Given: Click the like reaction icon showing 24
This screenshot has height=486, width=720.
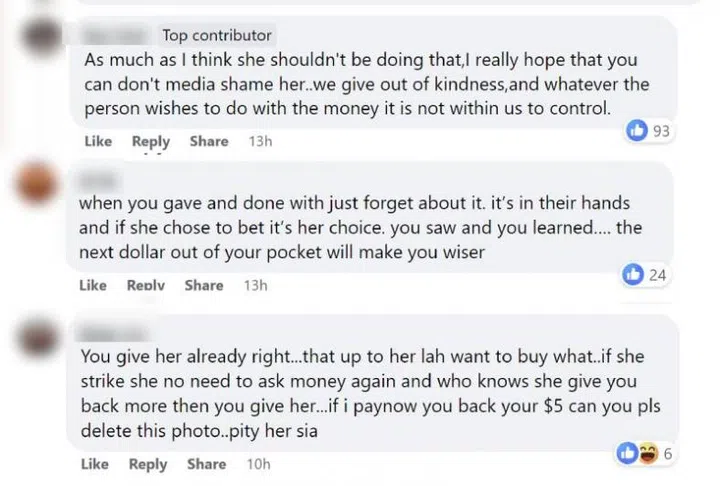Looking at the screenshot, I should (633, 274).
